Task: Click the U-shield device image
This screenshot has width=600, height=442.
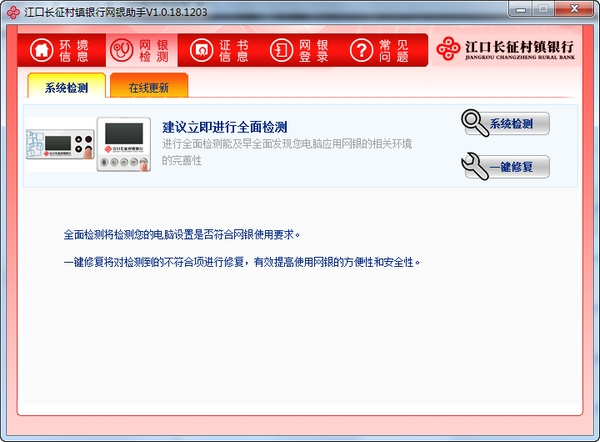Action: click(89, 145)
